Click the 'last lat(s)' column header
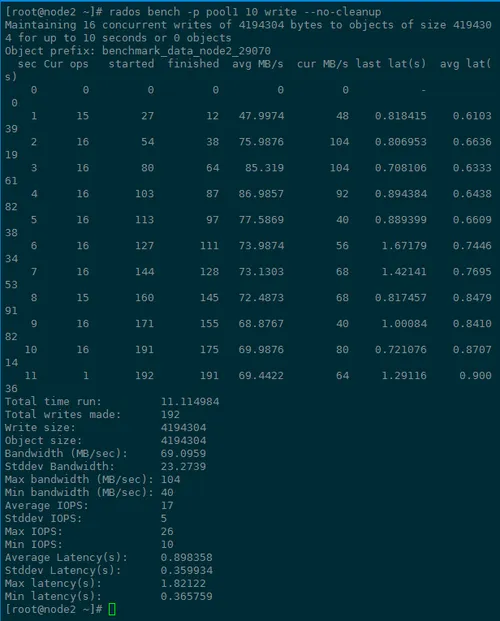The width and height of the screenshot is (500, 621). pyautogui.click(x=391, y=64)
